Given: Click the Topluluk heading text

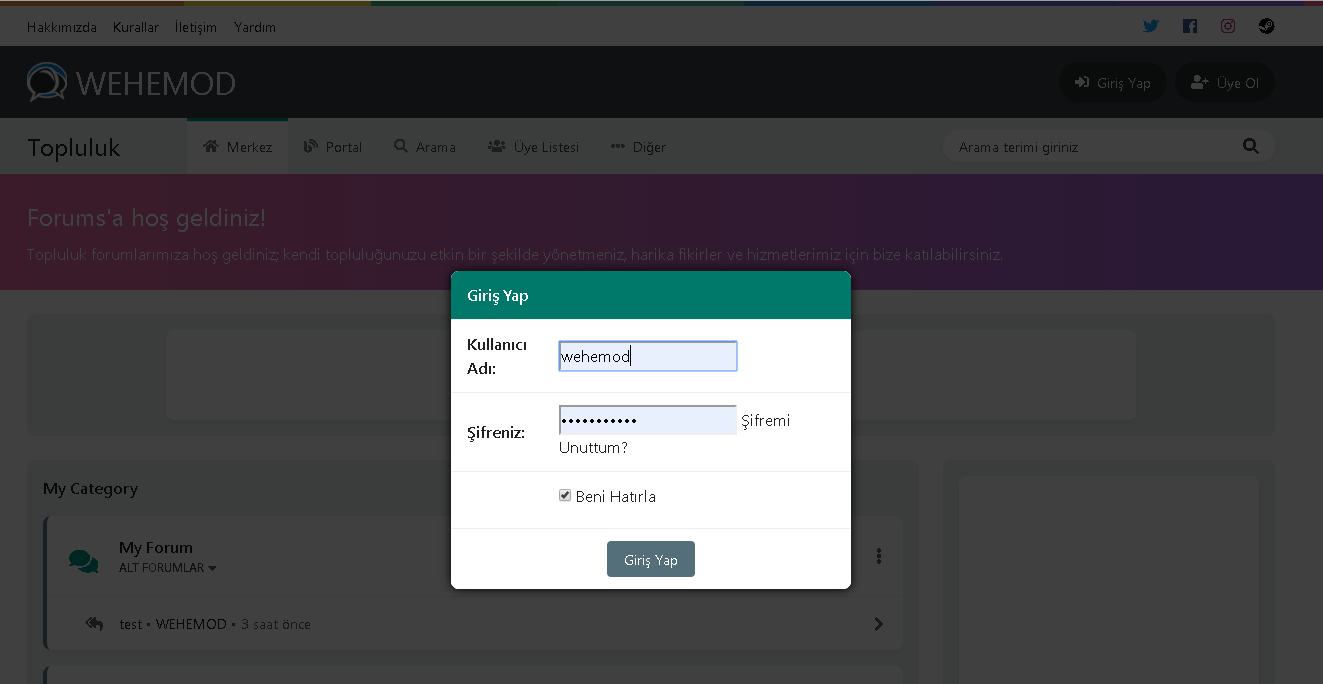Looking at the screenshot, I should (74, 148).
